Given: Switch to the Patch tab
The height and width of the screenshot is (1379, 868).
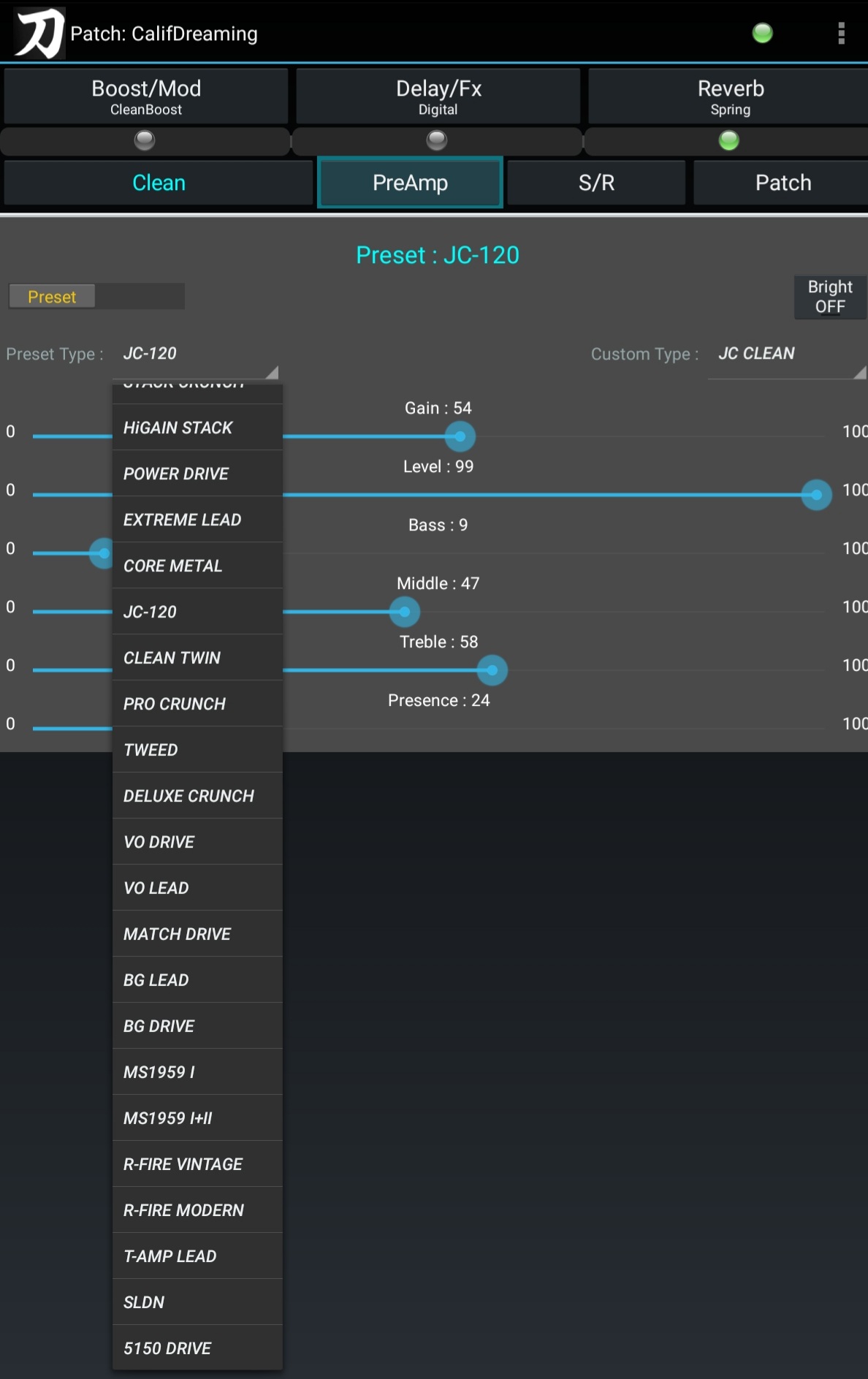Looking at the screenshot, I should point(782,183).
